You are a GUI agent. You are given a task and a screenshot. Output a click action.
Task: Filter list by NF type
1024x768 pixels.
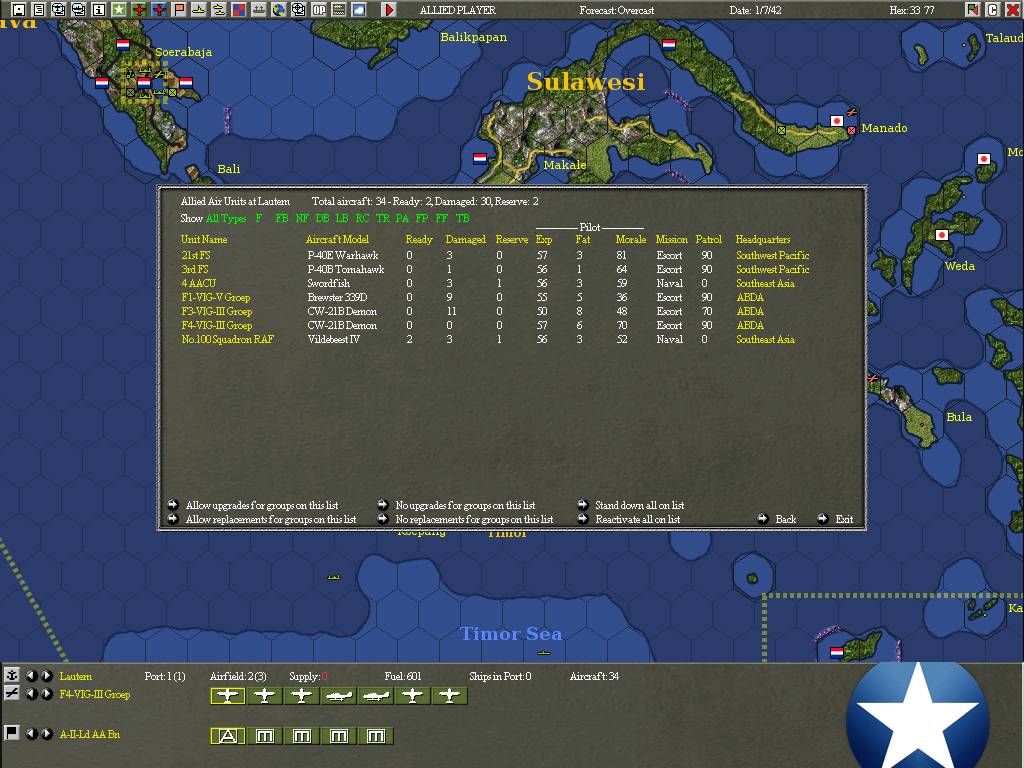coord(302,218)
